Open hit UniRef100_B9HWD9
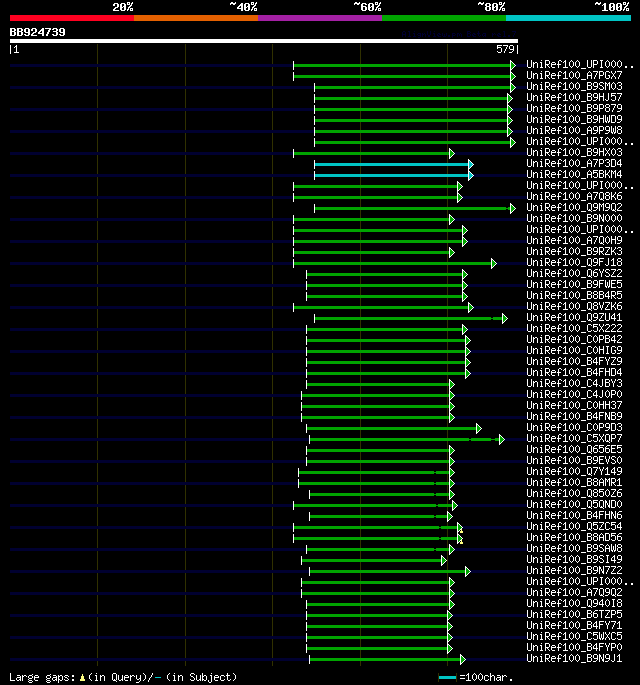640x685 pixels. [574, 119]
